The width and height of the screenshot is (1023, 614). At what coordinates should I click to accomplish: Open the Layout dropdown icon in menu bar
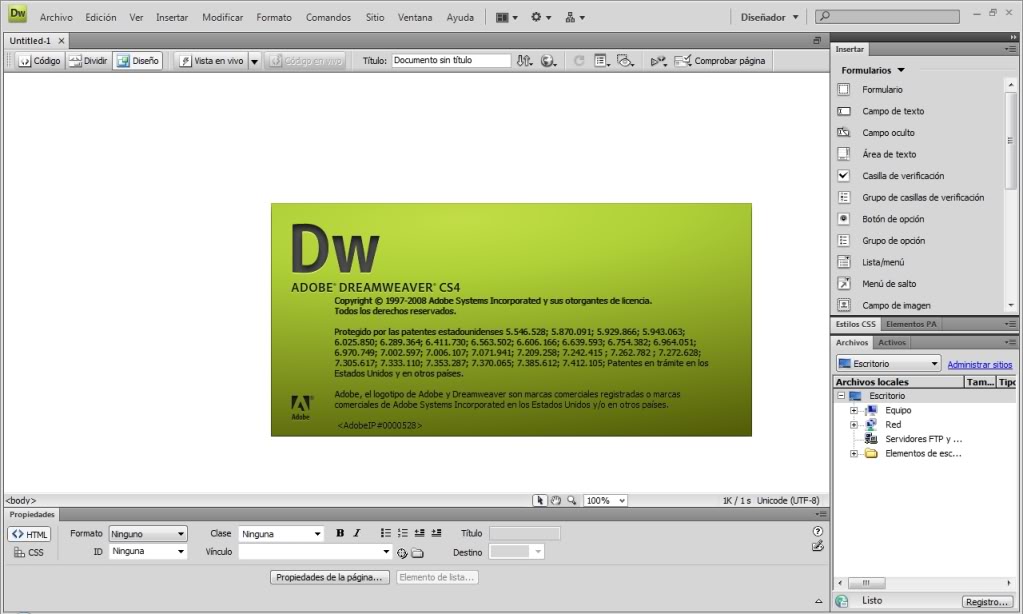[506, 18]
